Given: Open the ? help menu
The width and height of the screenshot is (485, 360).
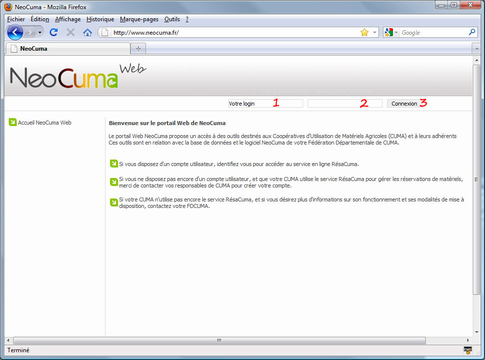Looking at the screenshot, I should click(187, 19).
